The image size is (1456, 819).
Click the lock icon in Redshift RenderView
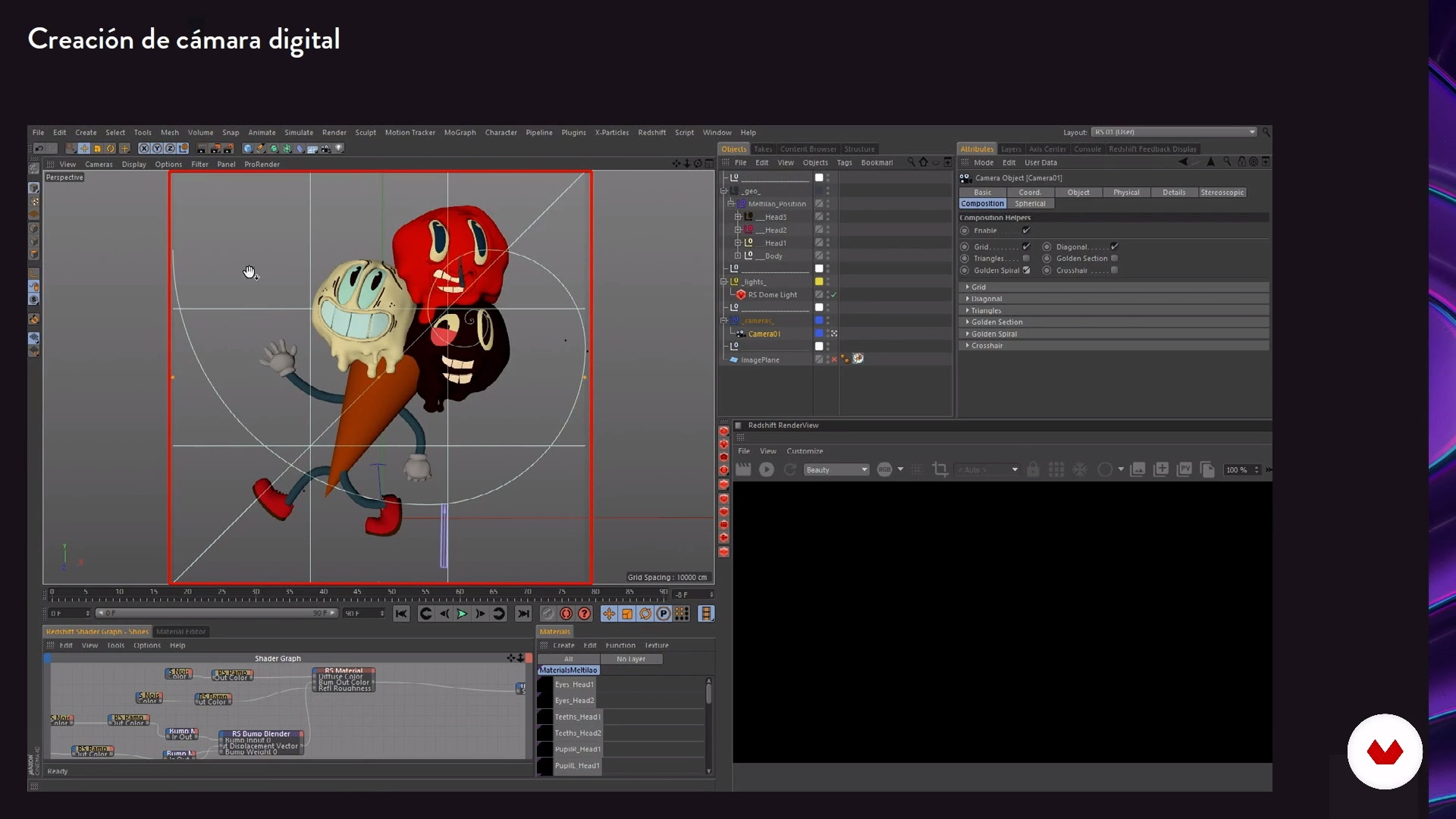[x=1033, y=470]
